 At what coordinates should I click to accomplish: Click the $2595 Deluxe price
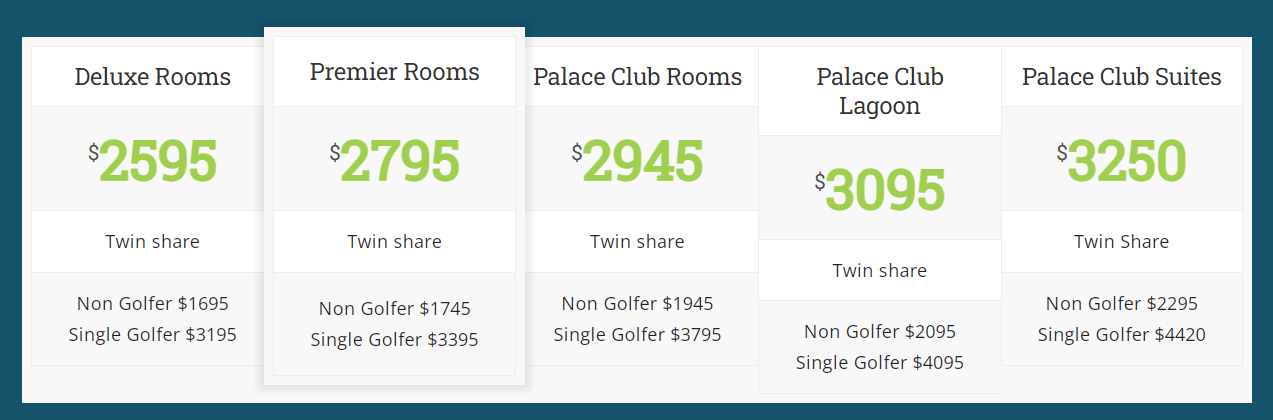[152, 161]
